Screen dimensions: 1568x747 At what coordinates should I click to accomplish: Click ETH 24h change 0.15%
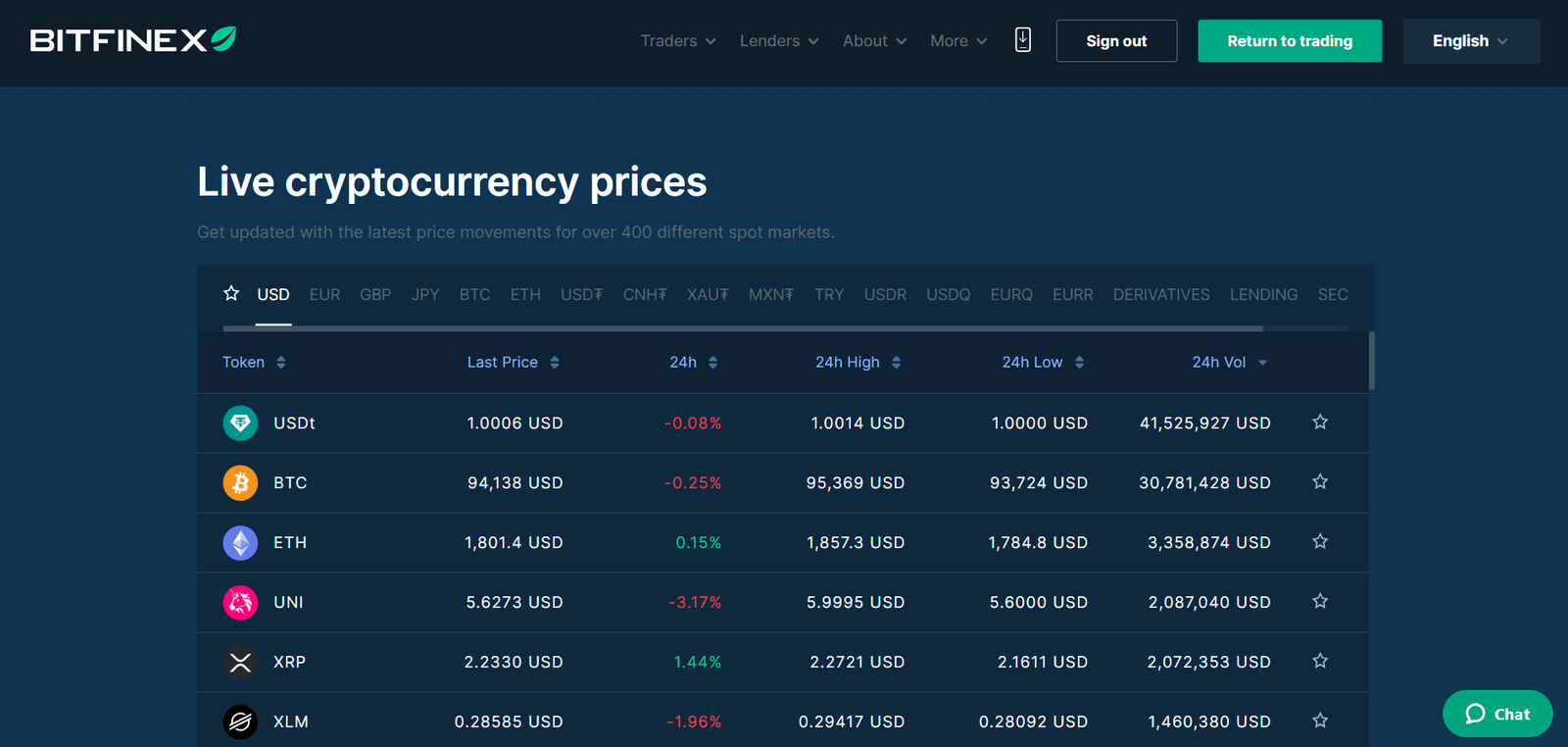[x=699, y=542]
